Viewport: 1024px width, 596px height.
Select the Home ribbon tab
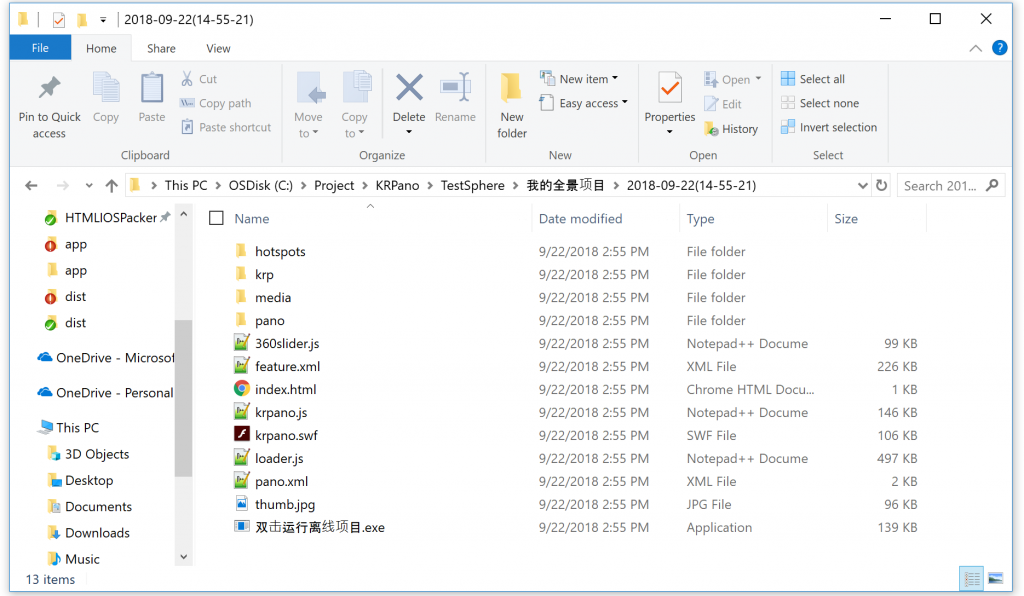coord(101,48)
